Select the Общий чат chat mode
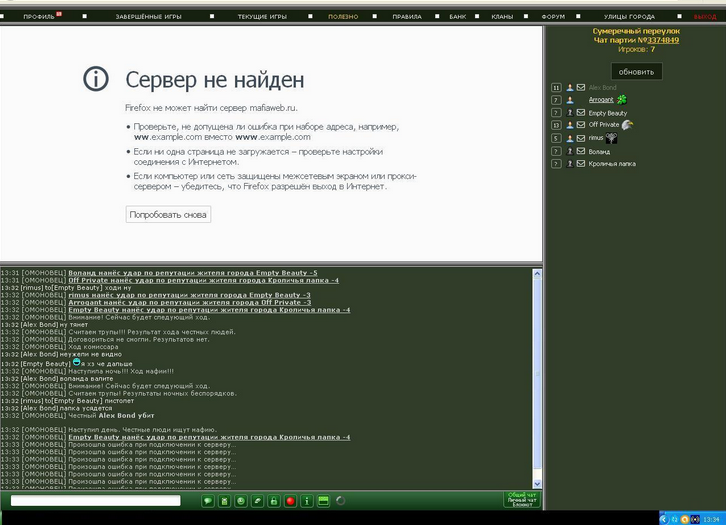This screenshot has width=726, height=525. point(521,495)
